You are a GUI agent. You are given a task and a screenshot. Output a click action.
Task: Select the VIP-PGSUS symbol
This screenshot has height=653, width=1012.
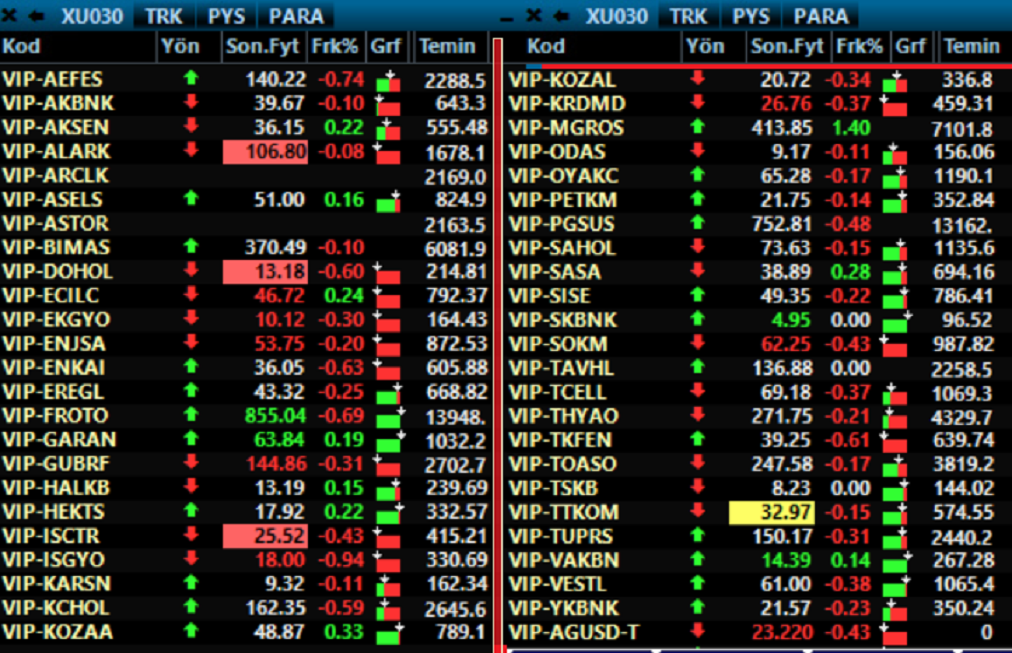pyautogui.click(x=562, y=224)
